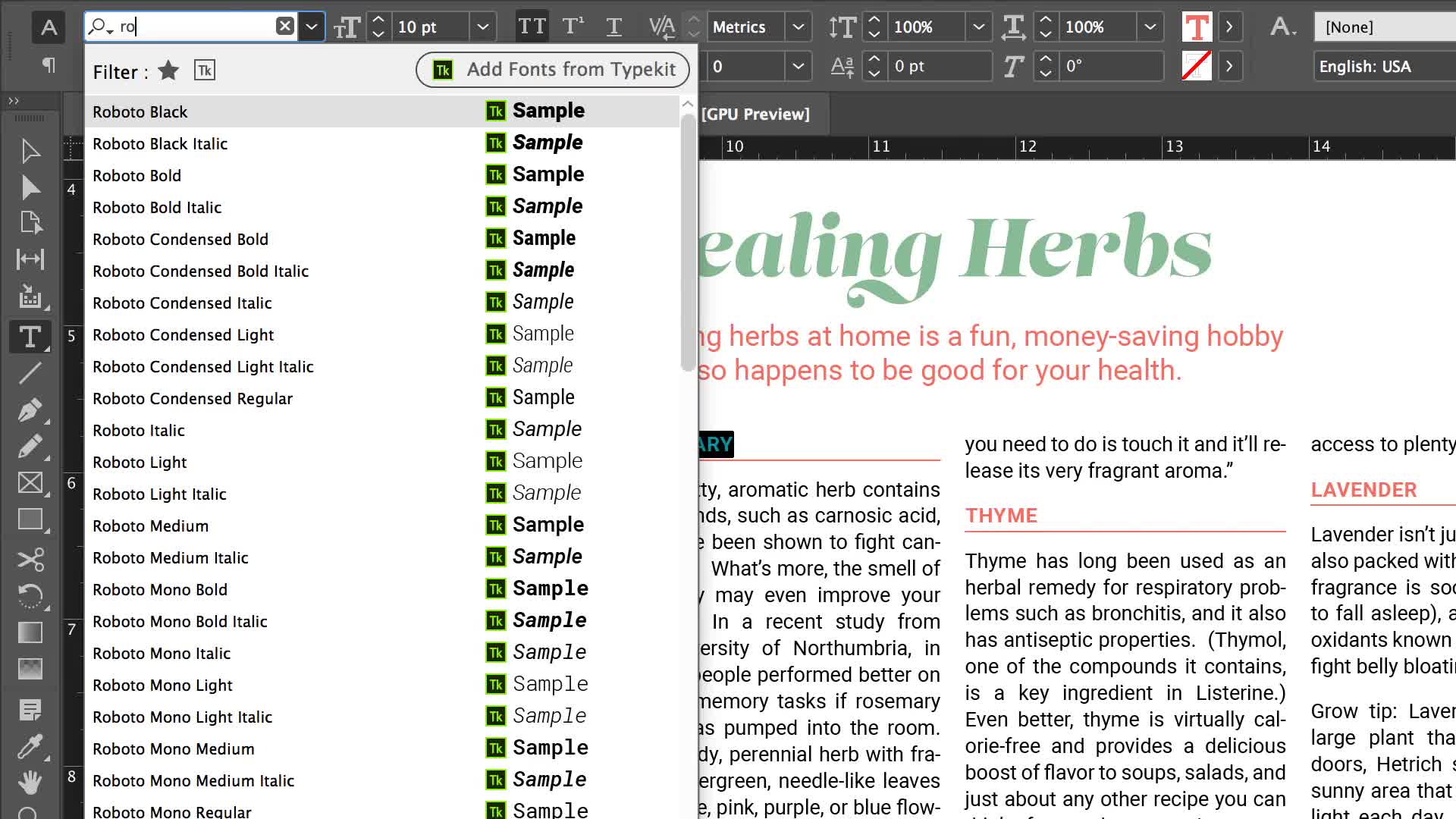Expand the collapsed tools panel arrows

tap(14, 101)
